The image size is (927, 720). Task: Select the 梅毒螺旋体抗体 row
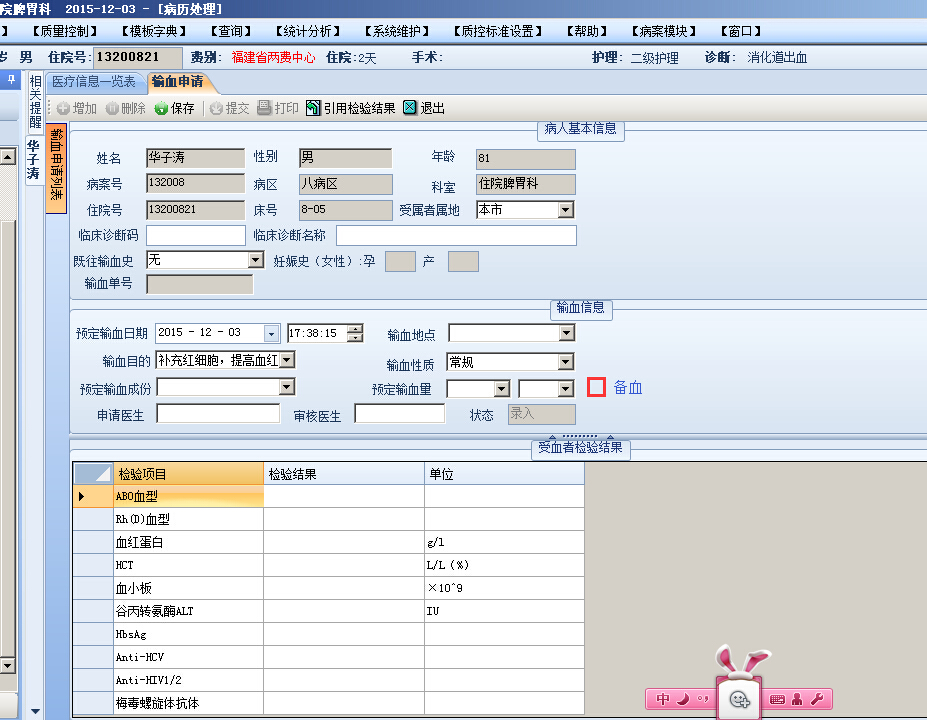coord(329,703)
